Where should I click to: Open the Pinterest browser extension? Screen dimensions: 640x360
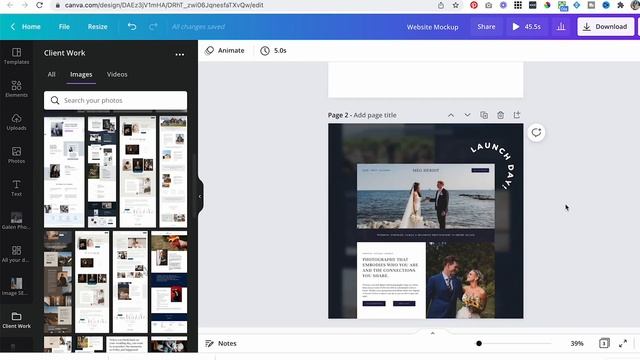pyautogui.click(x=474, y=5)
